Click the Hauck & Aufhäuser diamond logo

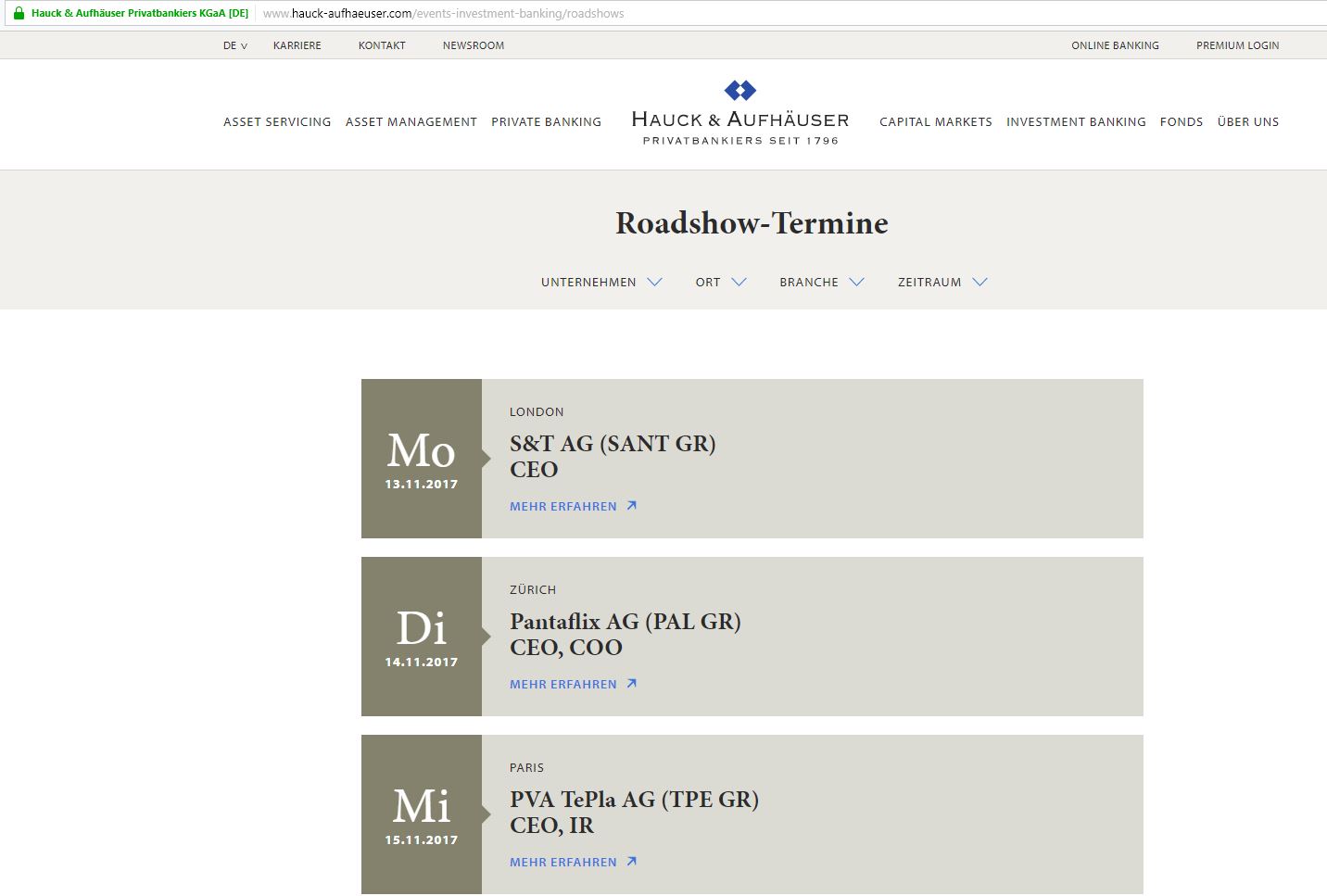(740, 90)
